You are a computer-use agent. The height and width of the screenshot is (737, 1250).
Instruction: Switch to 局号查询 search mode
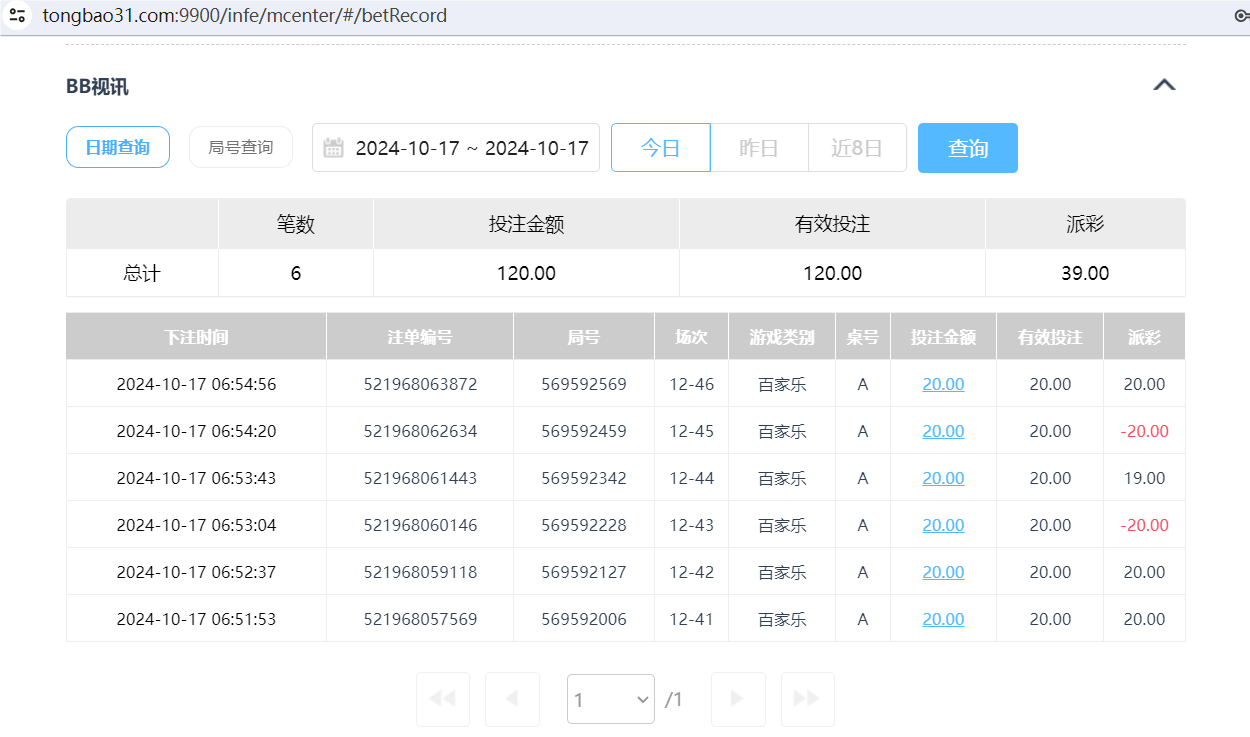[240, 146]
